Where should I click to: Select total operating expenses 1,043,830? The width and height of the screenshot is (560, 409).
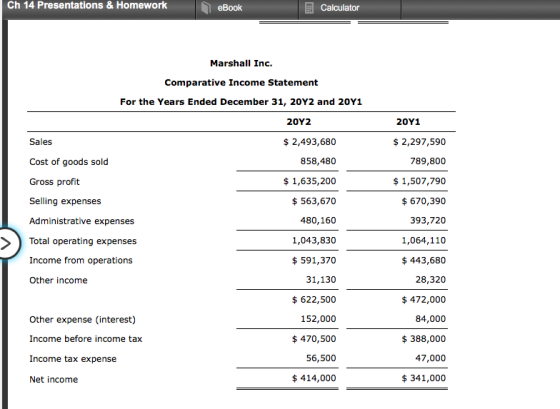coord(314,240)
